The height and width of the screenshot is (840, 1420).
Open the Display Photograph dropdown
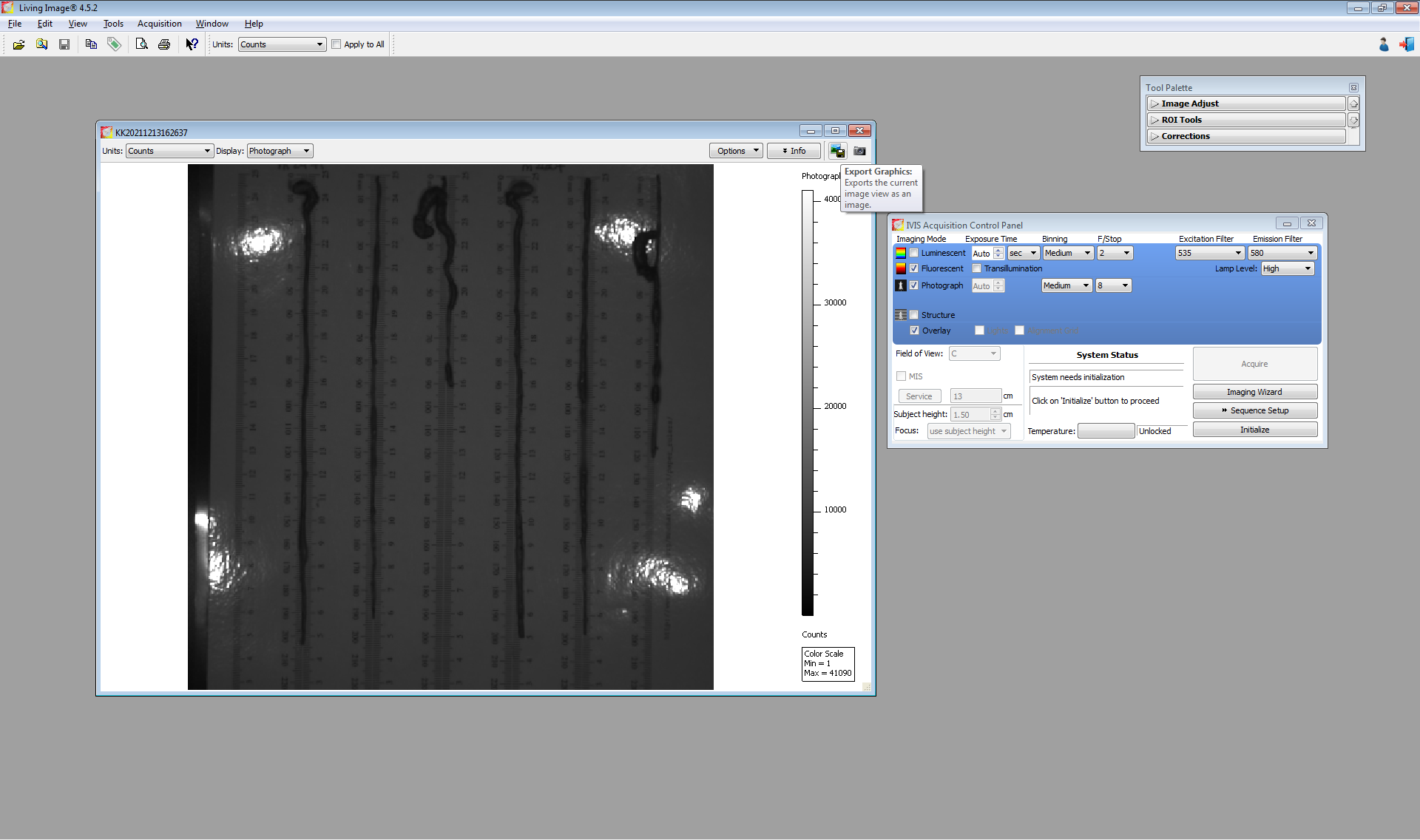coord(280,151)
